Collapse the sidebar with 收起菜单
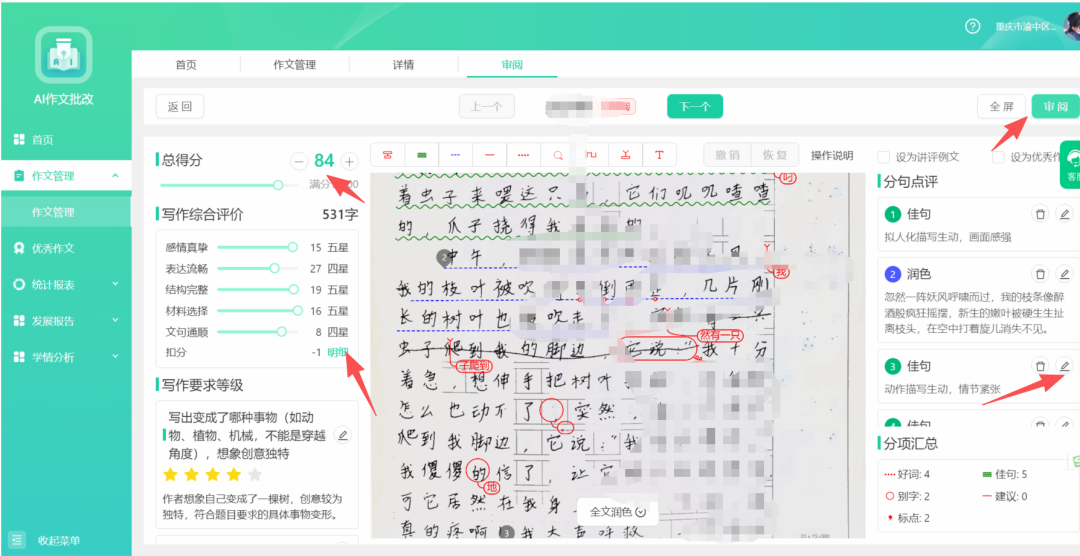 pos(47,540)
